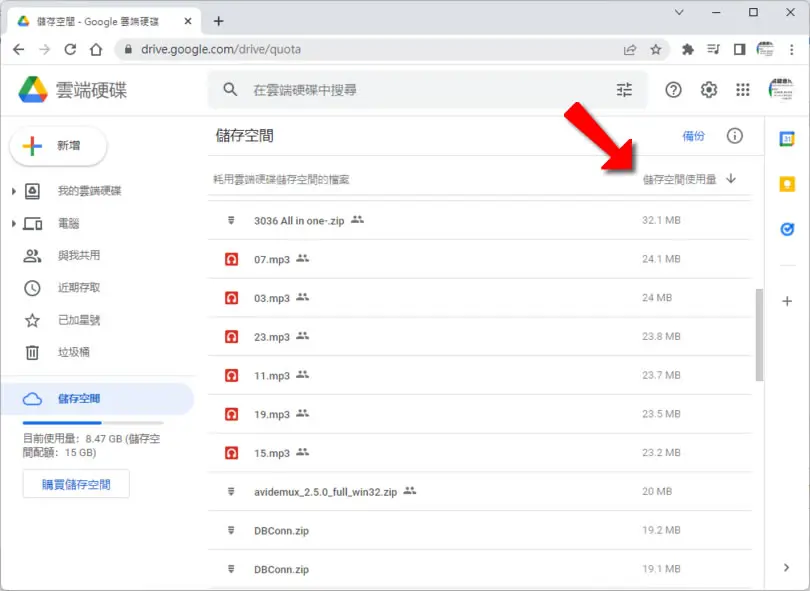Click the file list vertical scrollbar
The height and width of the screenshot is (591, 810).
759,335
